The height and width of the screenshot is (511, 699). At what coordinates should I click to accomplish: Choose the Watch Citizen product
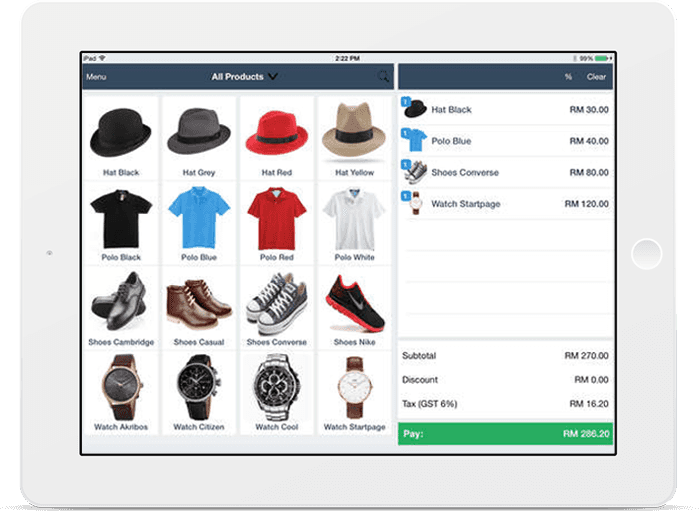pos(199,392)
